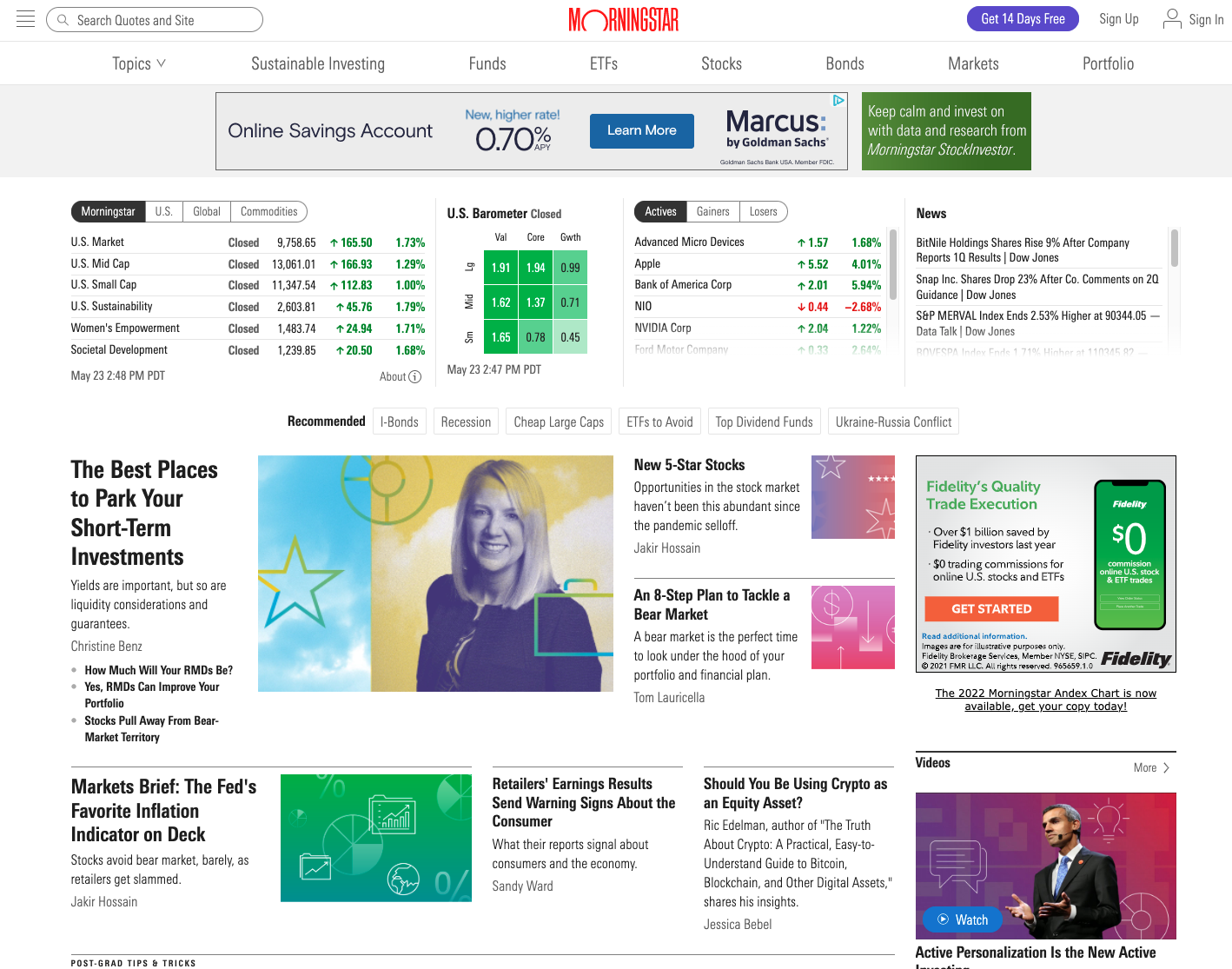Click the Large Value 1.91 barometer cell

point(501,268)
